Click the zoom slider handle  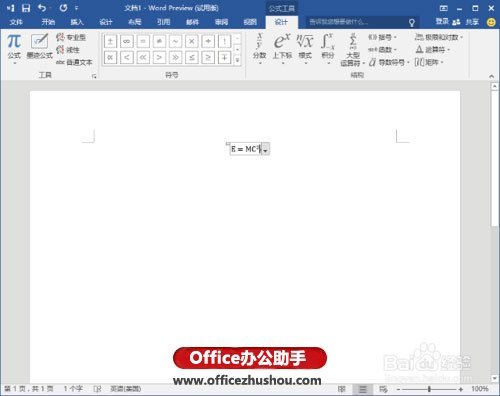click(x=429, y=389)
